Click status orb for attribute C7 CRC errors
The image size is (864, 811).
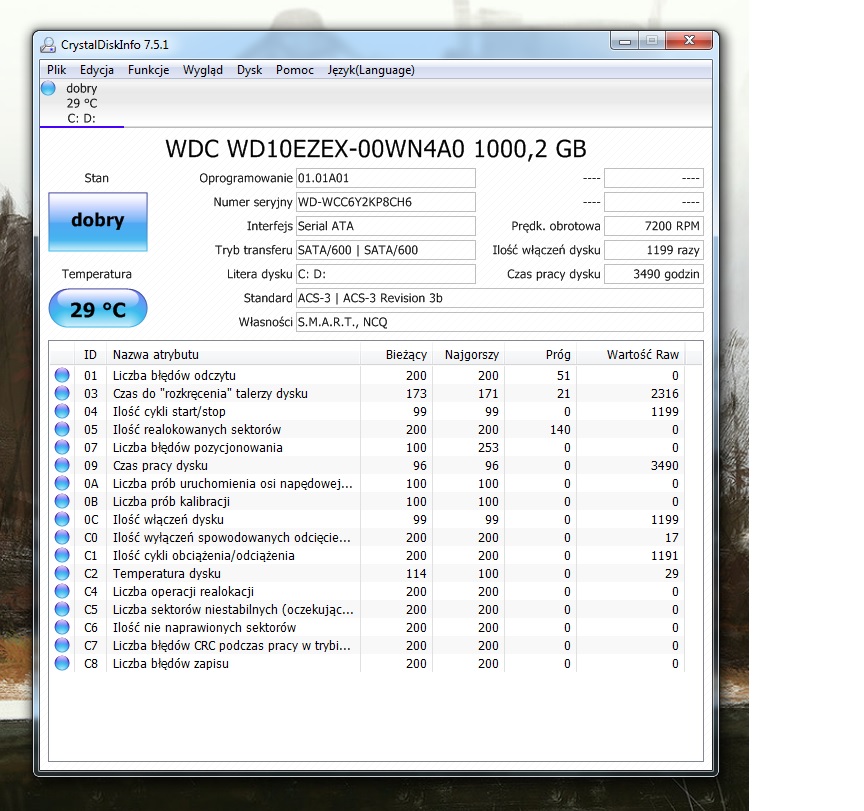tap(62, 645)
